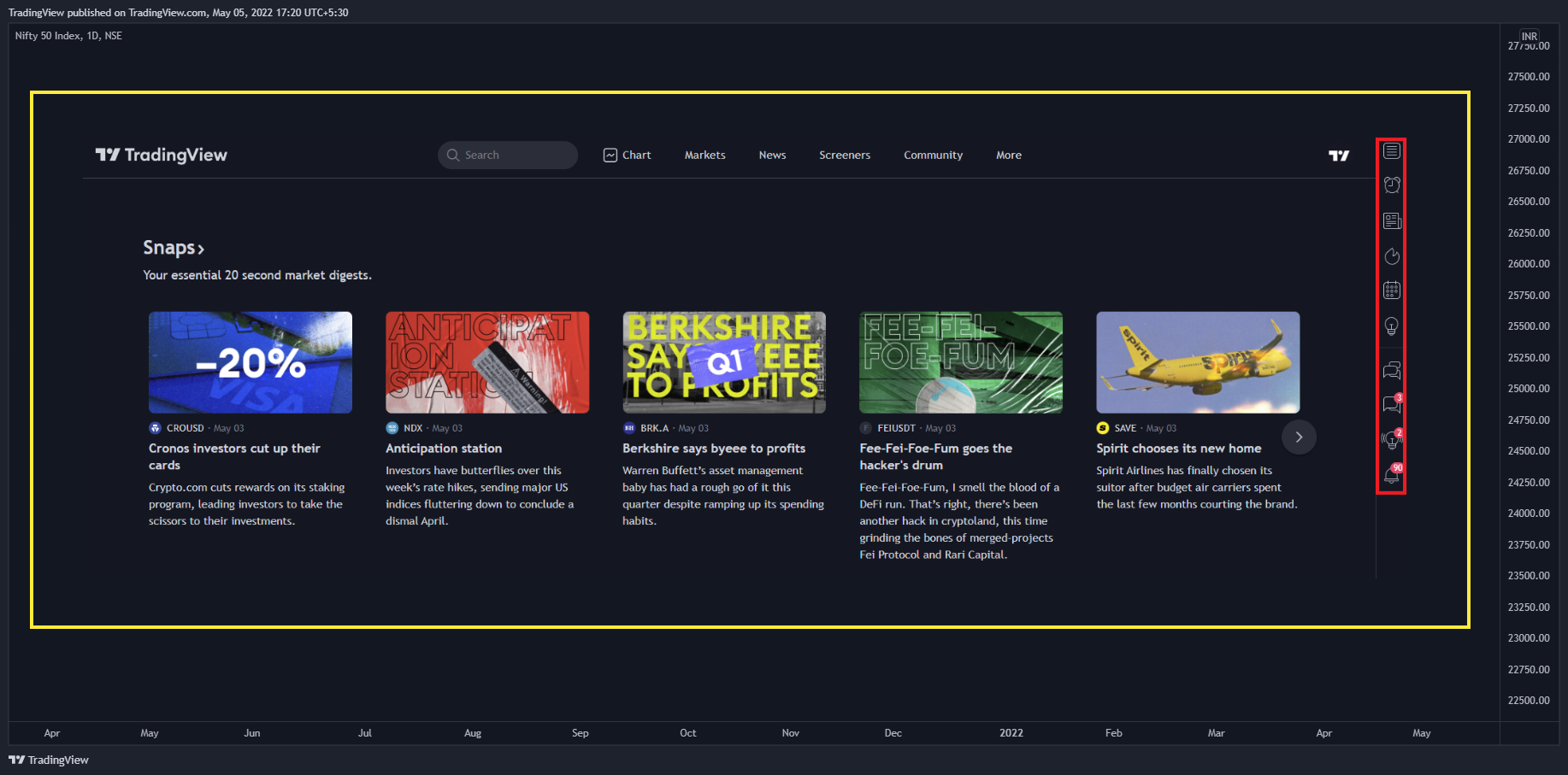Open the Community menu
1568x775 pixels.
click(x=933, y=156)
